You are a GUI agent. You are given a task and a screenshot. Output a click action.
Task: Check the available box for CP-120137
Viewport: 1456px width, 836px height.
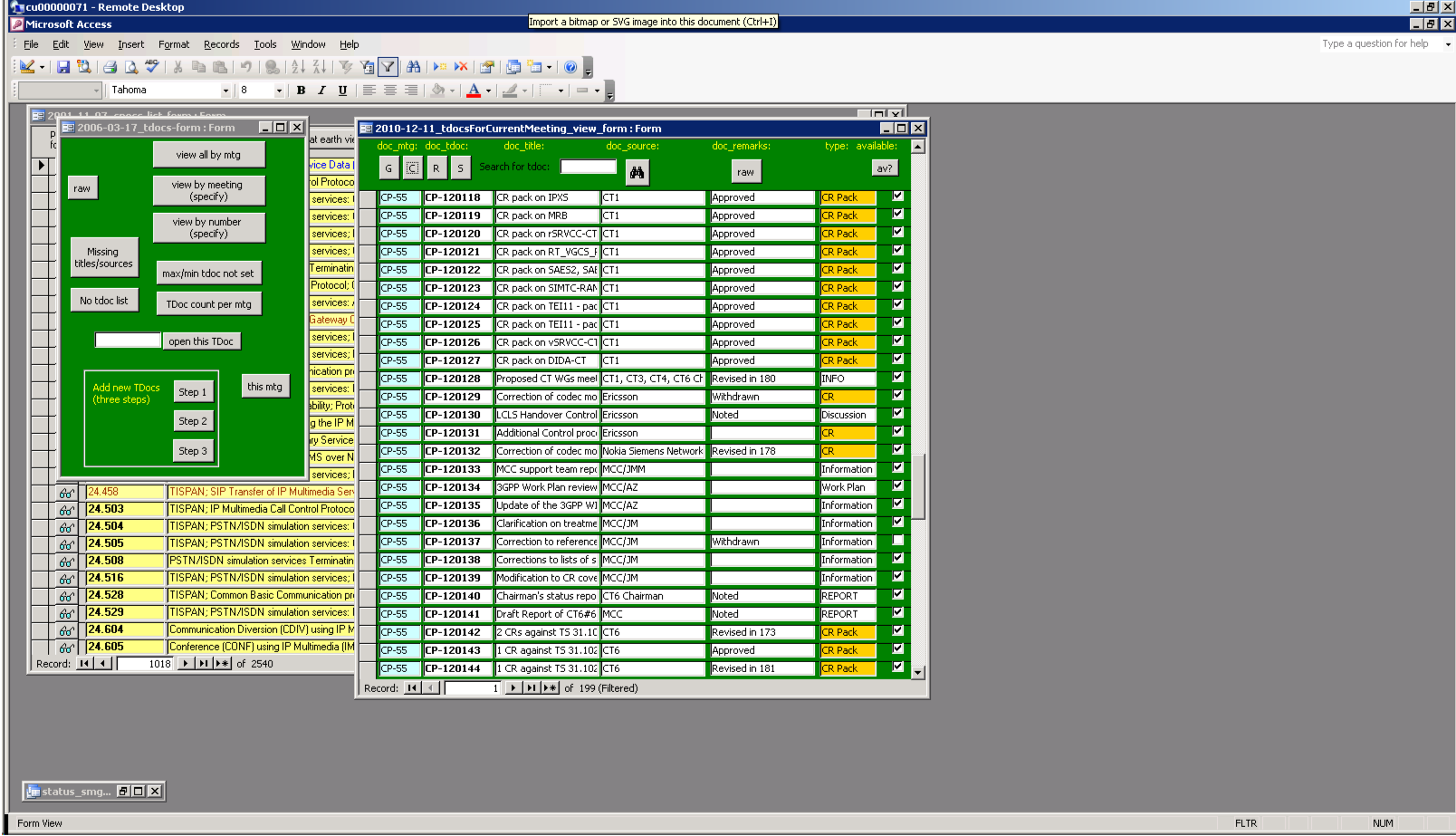[x=898, y=541]
